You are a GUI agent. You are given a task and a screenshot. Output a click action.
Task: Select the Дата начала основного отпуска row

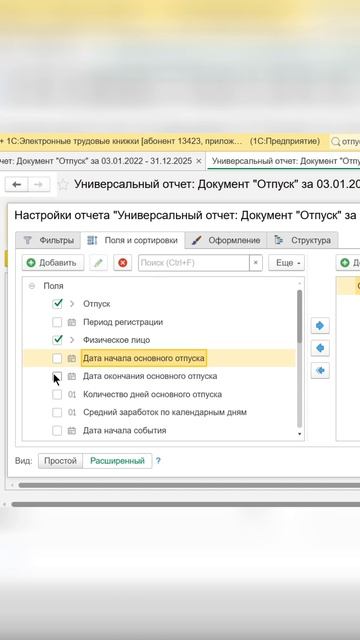(159, 358)
